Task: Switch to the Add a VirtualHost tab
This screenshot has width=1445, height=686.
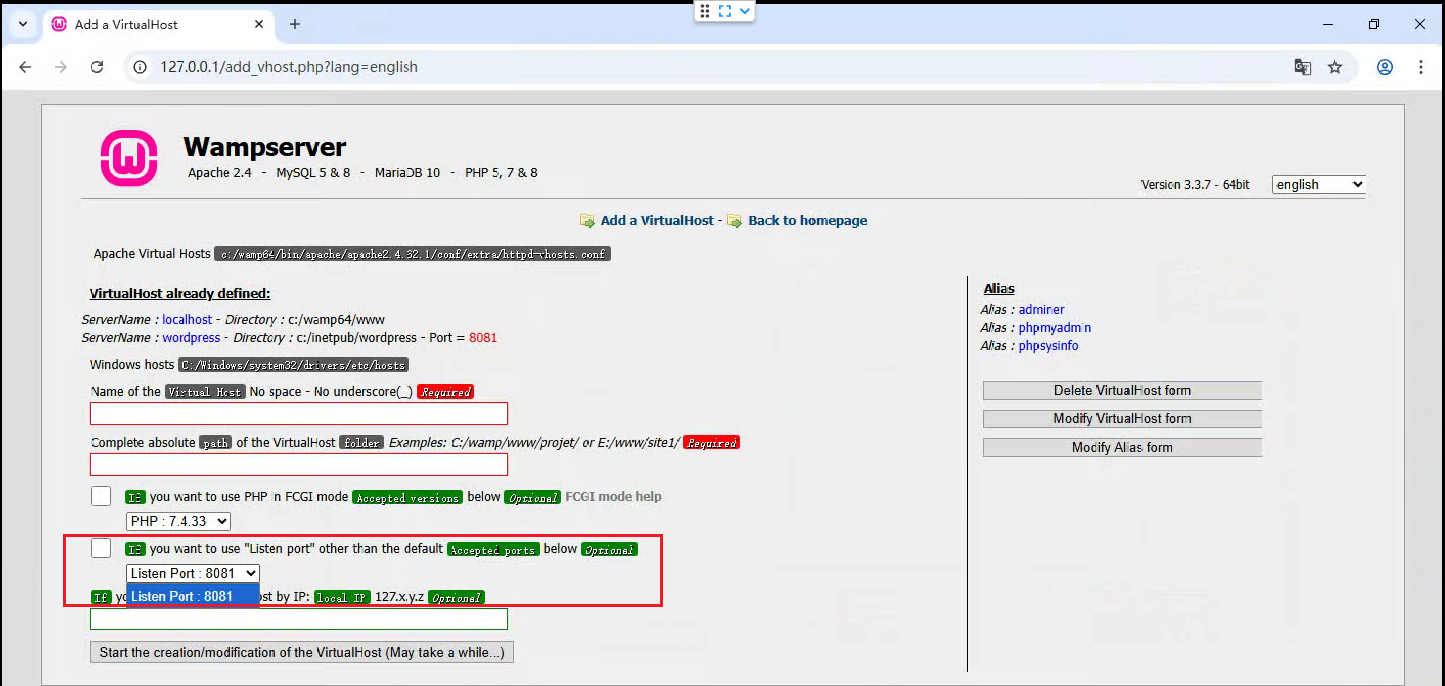Action: (x=158, y=24)
